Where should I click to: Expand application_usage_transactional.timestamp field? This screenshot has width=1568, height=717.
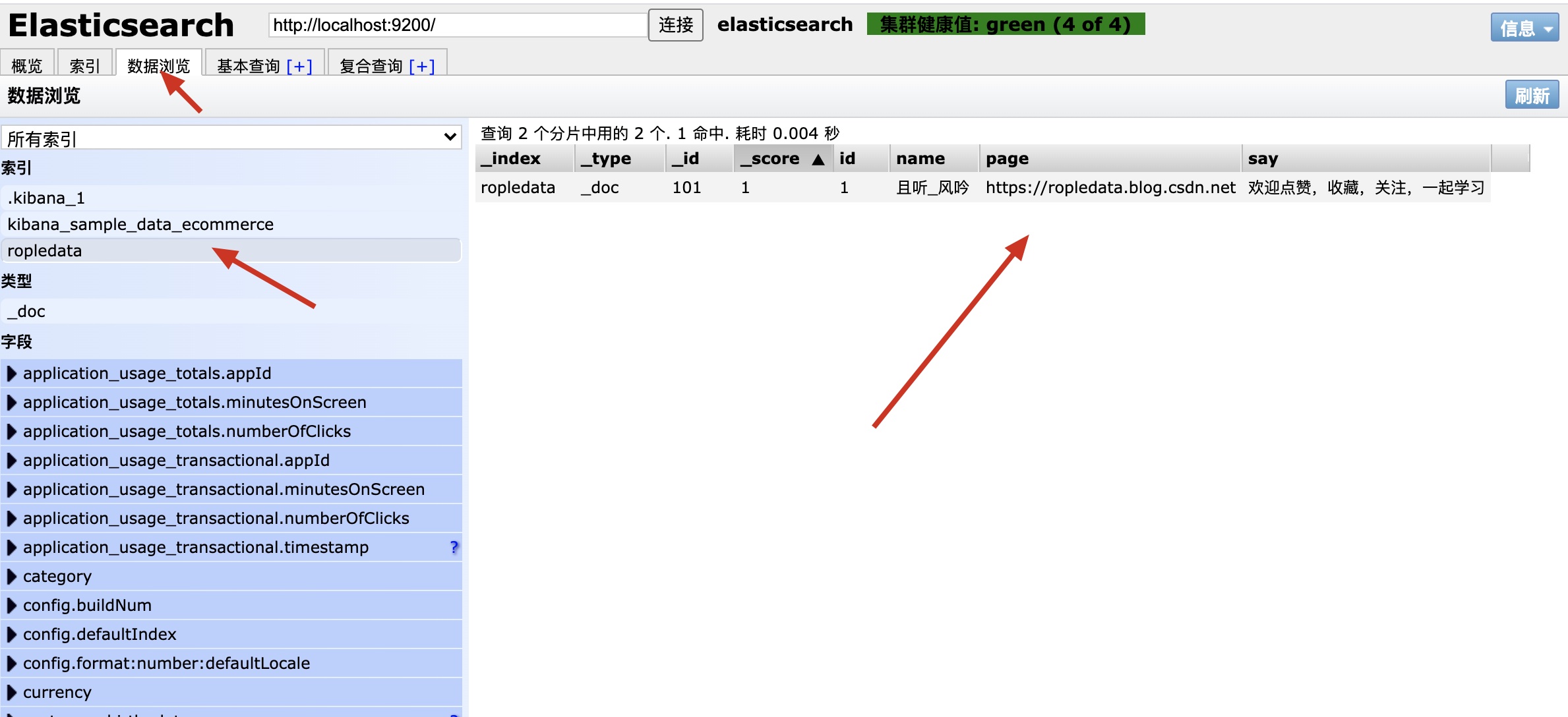[231, 547]
